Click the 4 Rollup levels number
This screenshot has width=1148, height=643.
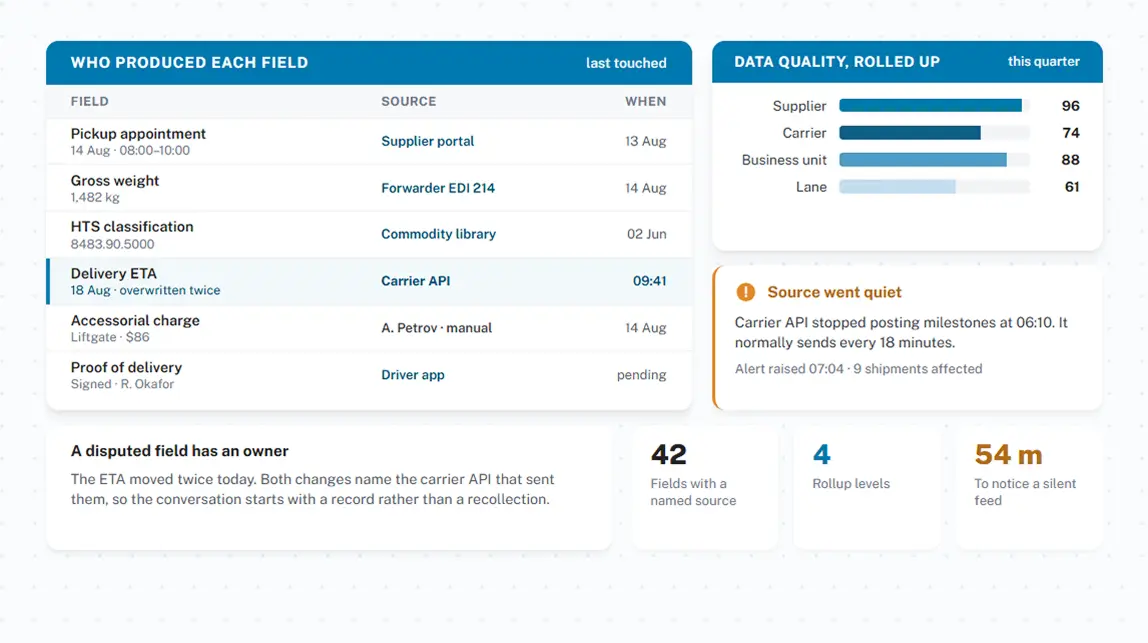[821, 455]
